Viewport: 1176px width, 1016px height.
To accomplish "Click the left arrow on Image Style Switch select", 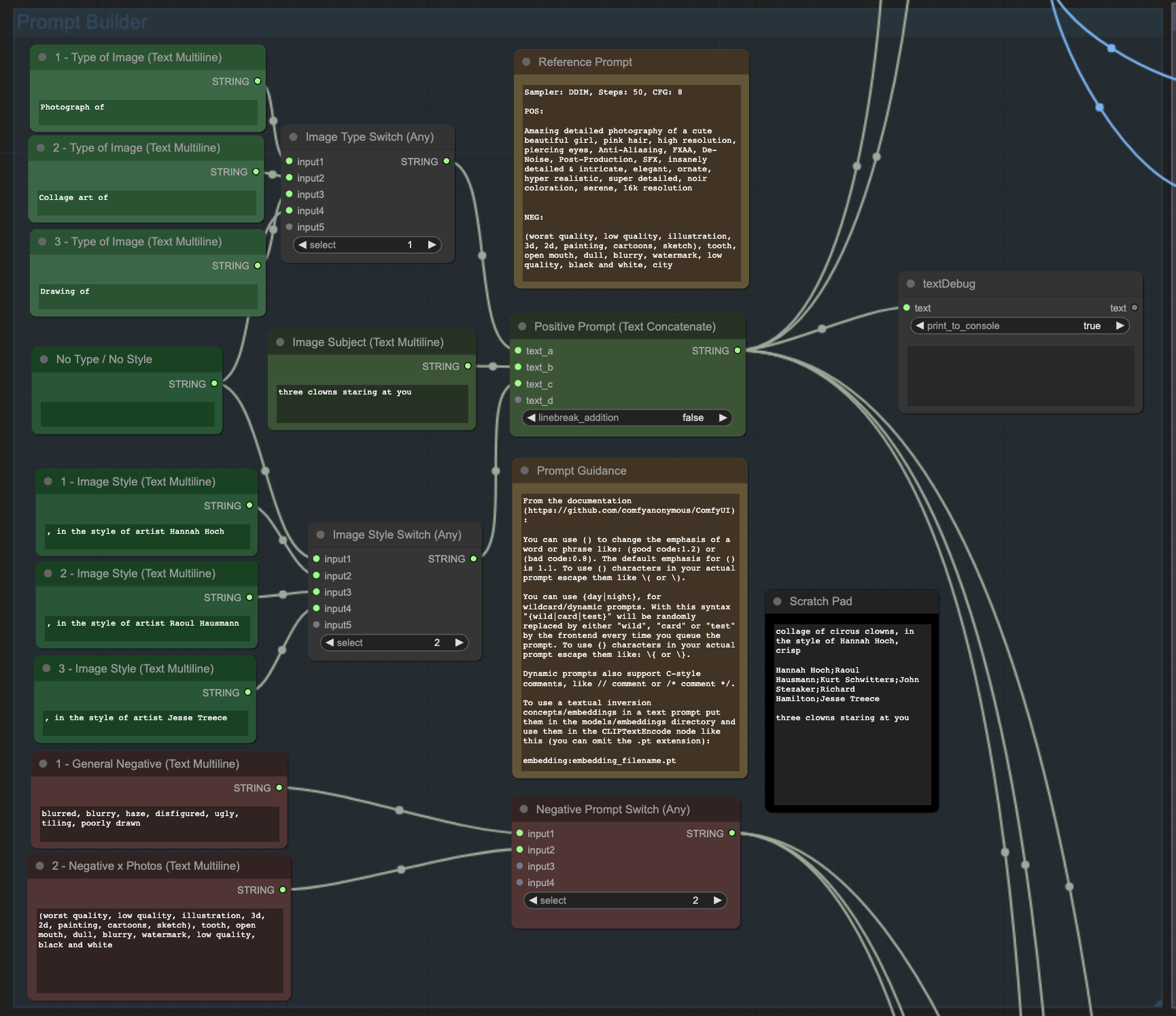I will [x=330, y=642].
